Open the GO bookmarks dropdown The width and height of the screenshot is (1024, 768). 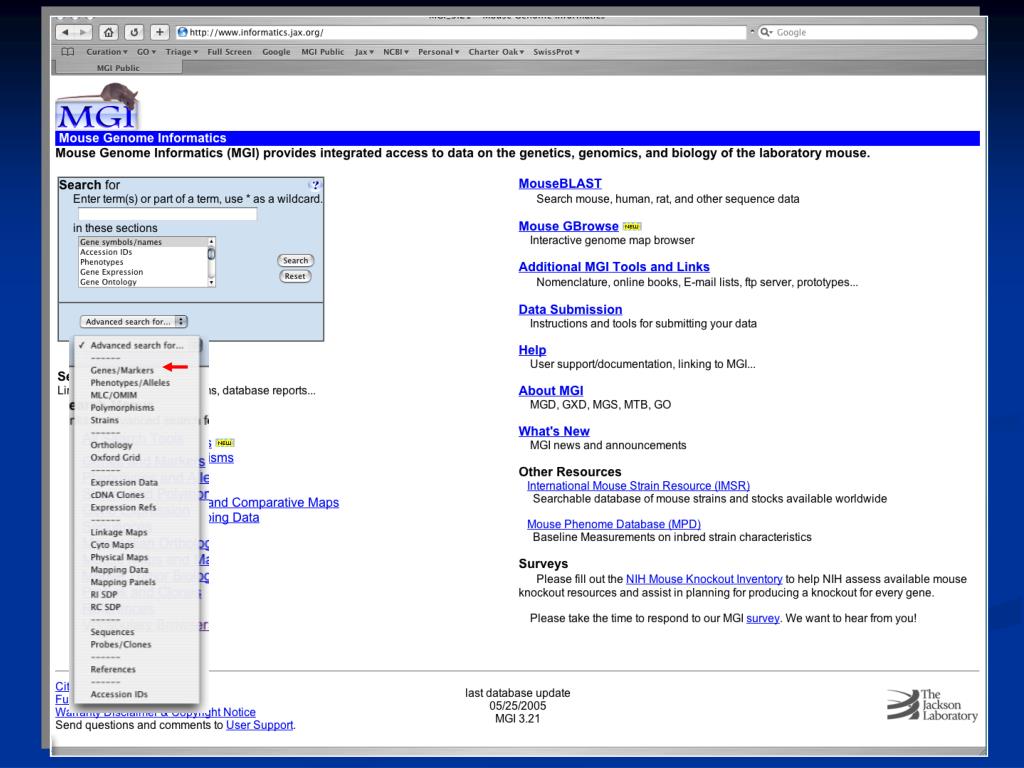146,52
